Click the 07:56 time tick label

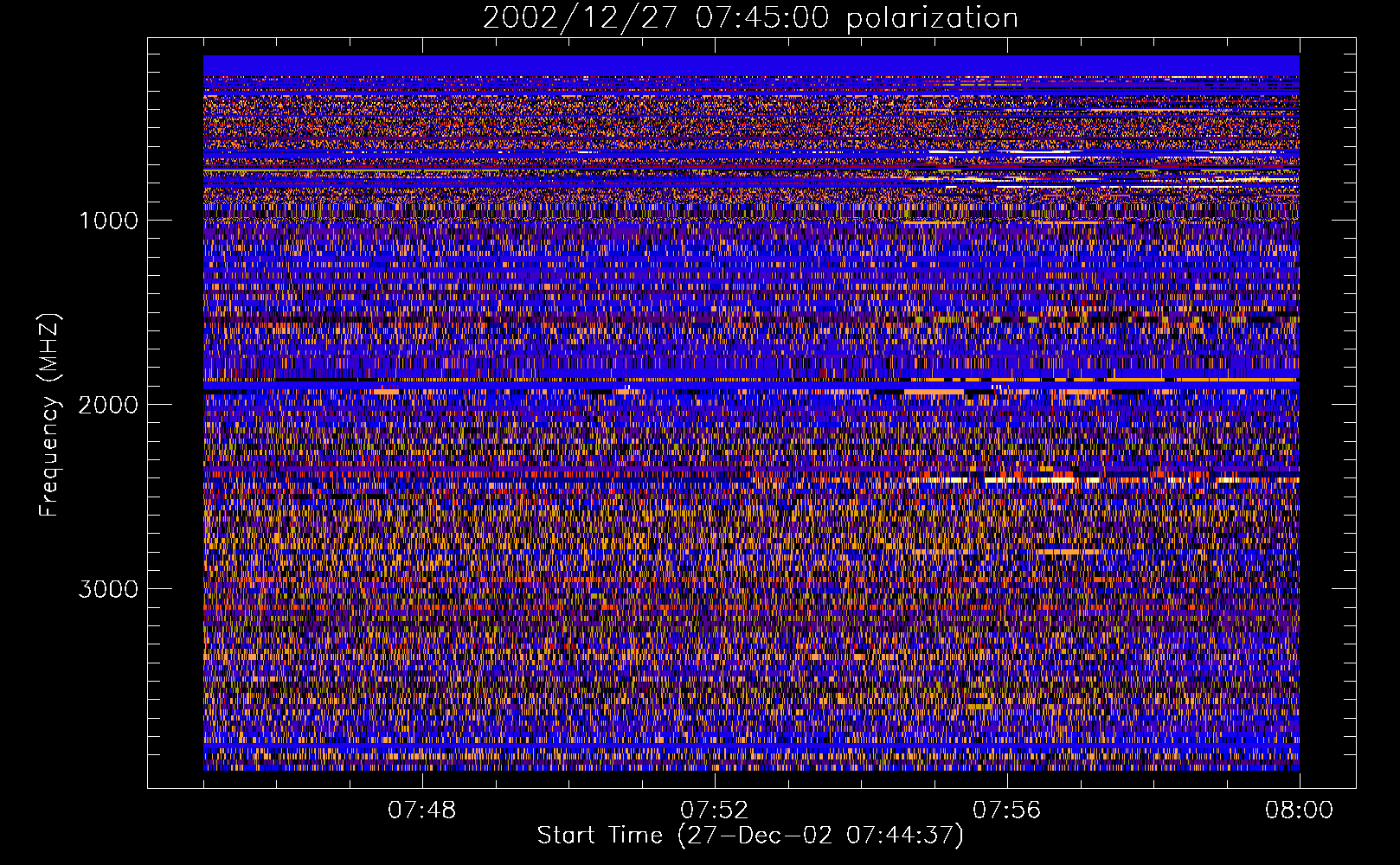pyautogui.click(x=1006, y=811)
